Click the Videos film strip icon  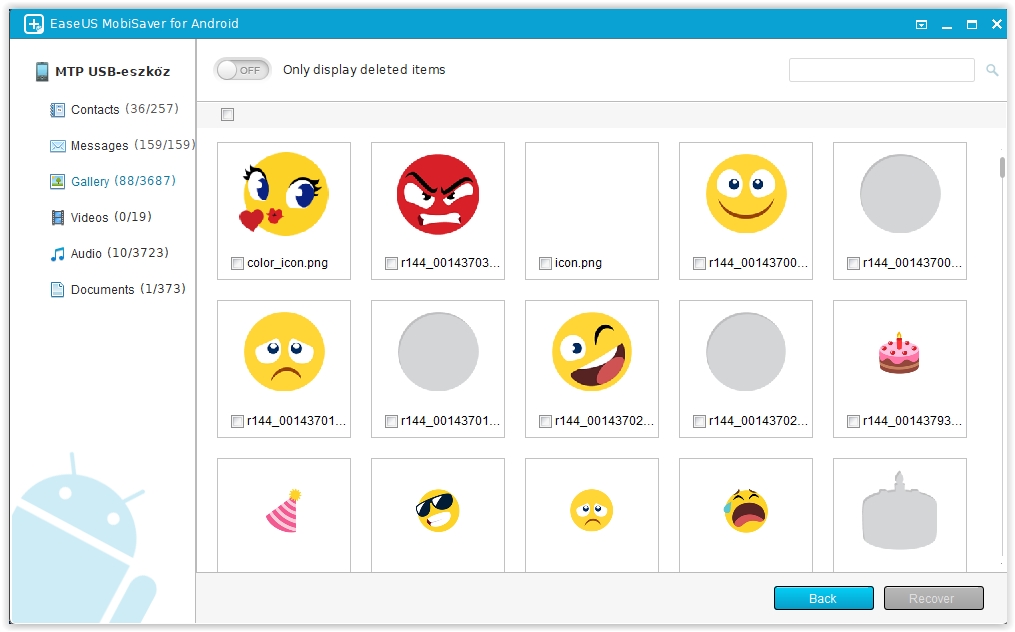pos(58,218)
